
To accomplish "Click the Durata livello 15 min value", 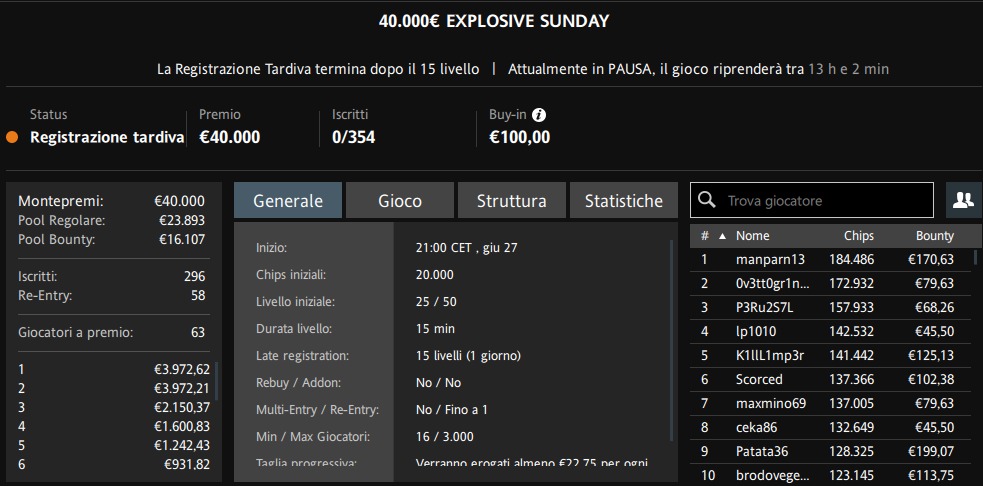I will pos(435,329).
